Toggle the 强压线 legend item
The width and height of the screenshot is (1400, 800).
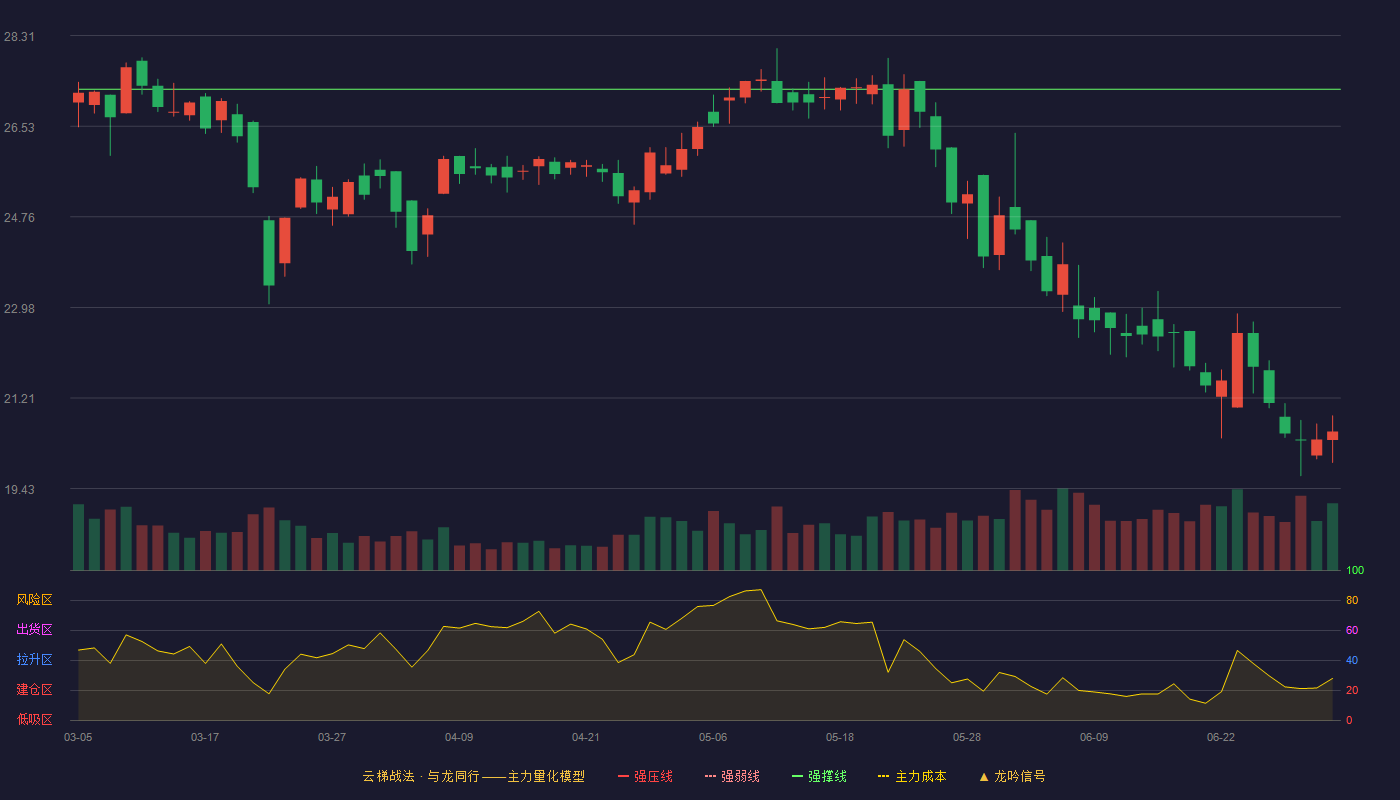[x=645, y=776]
